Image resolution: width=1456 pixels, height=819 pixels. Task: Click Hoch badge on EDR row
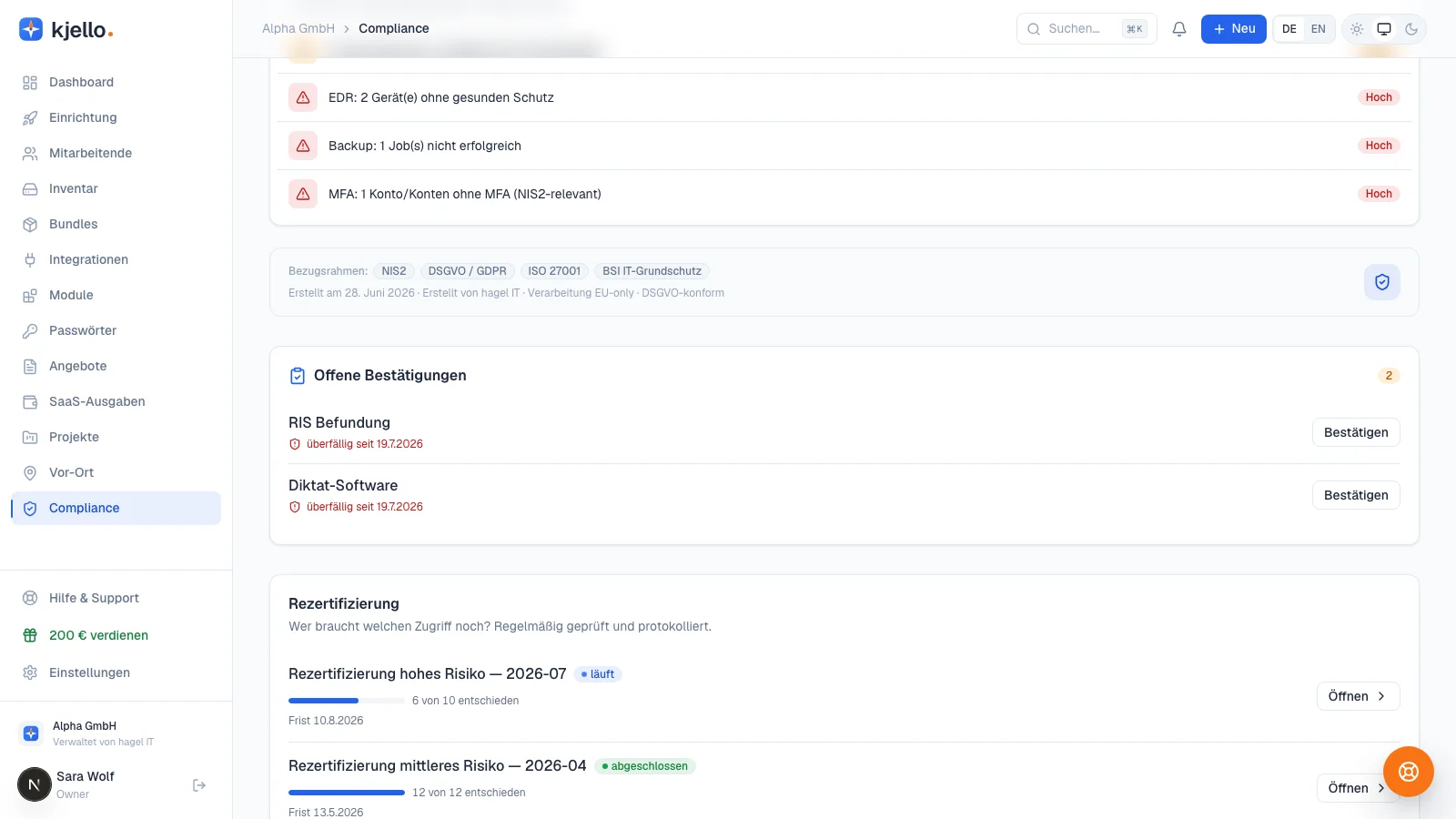coord(1379,97)
